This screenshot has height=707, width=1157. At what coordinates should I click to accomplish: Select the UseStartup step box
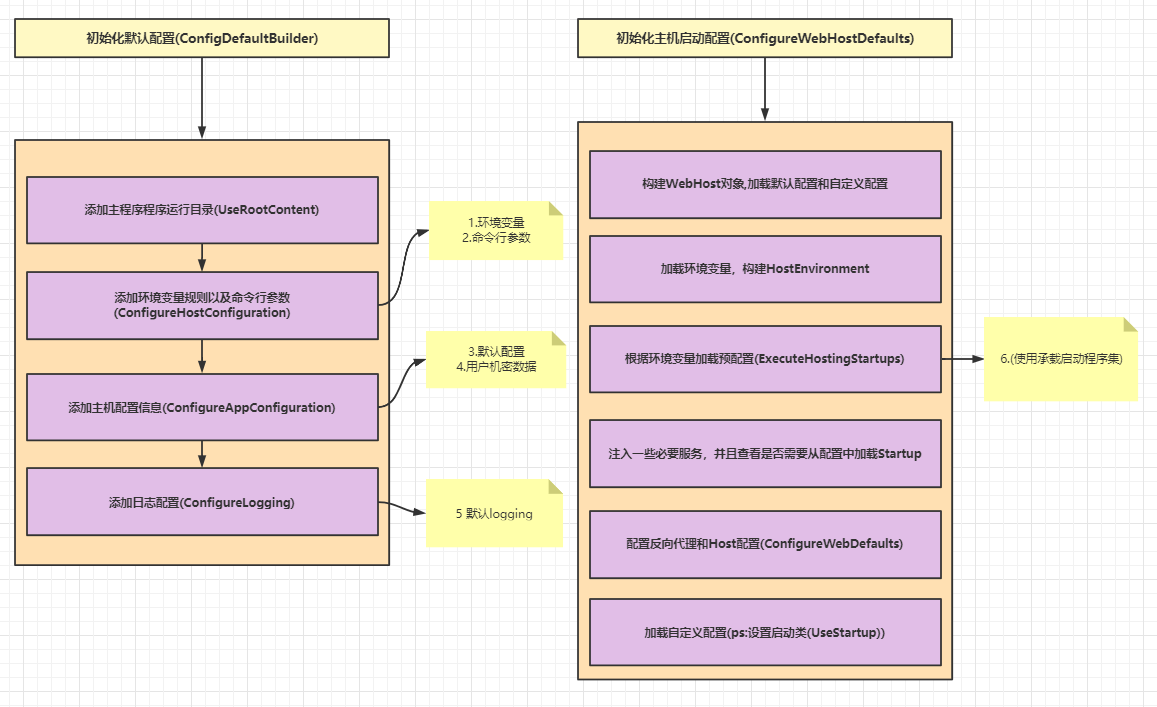pos(765,632)
